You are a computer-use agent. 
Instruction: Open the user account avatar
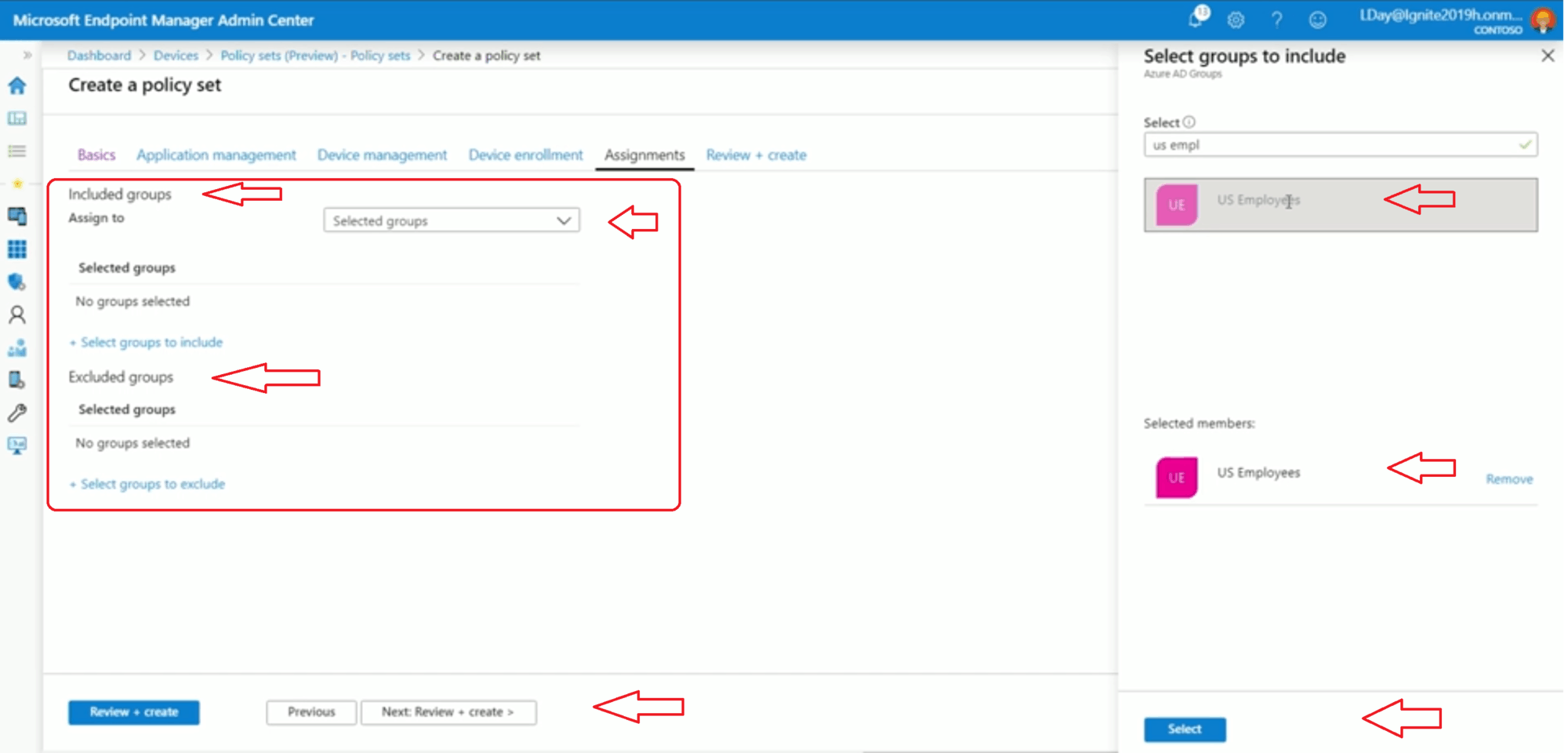(x=1544, y=20)
